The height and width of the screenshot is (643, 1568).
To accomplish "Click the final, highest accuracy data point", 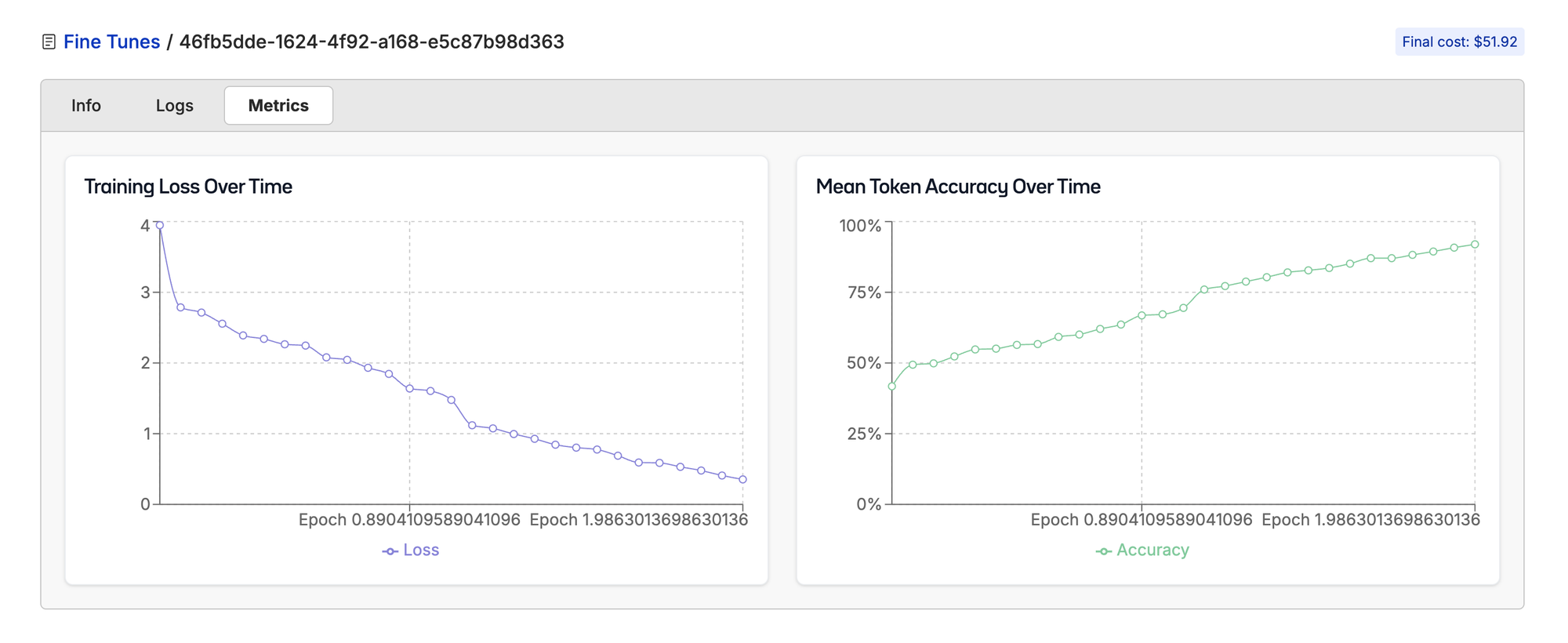I will pyautogui.click(x=1475, y=245).
